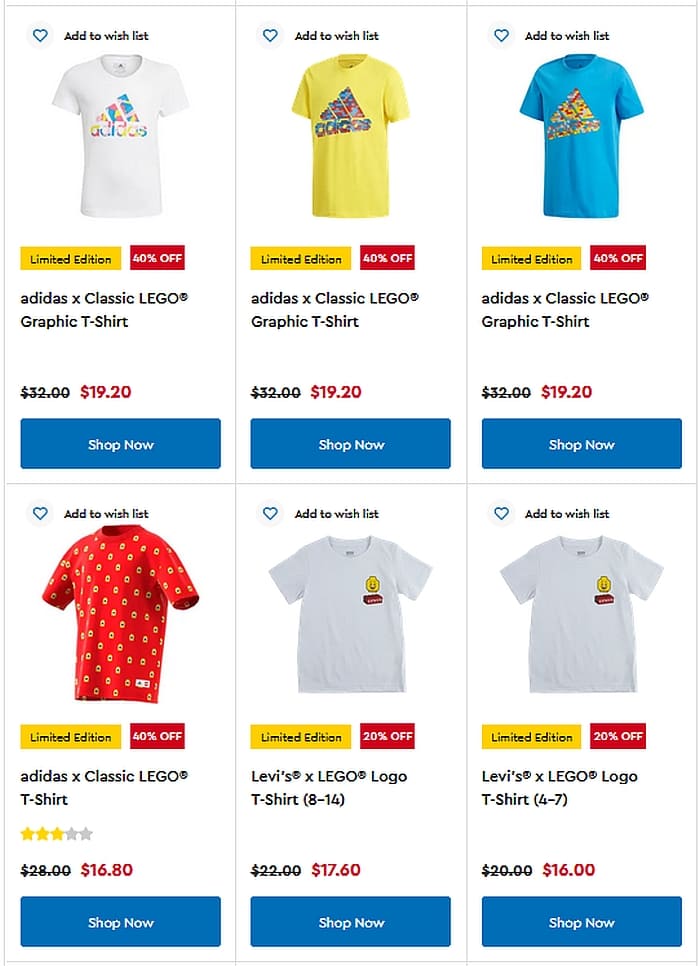Click the star rating on red adidas T-Shirt
Image resolution: width=700 pixels, height=966 pixels.
pyautogui.click(x=57, y=834)
